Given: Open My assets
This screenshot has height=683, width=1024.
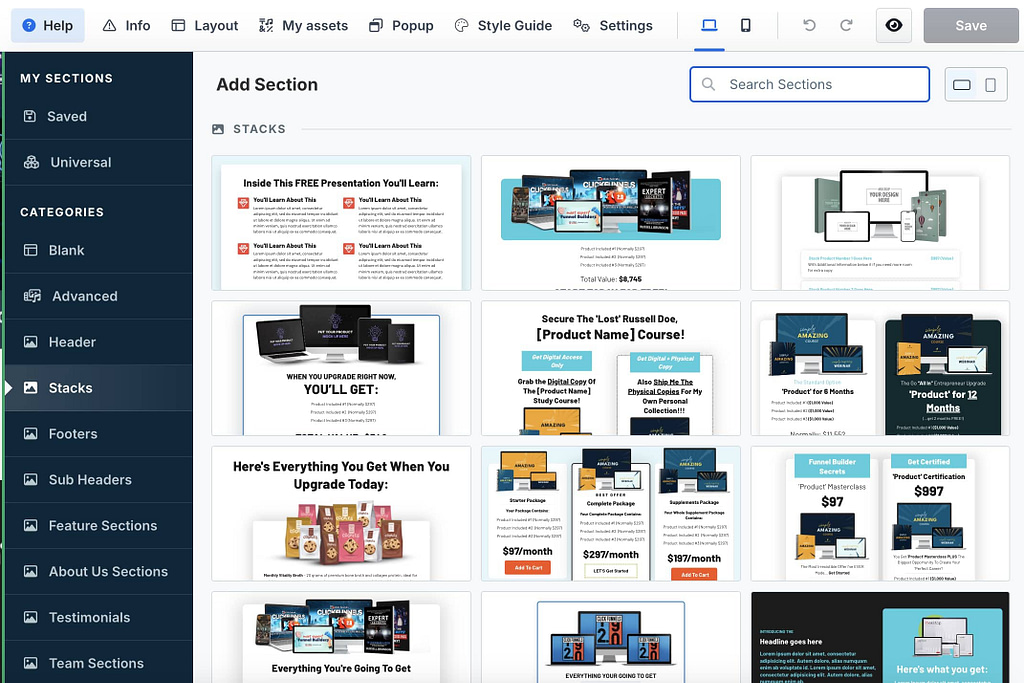Looking at the screenshot, I should [303, 25].
